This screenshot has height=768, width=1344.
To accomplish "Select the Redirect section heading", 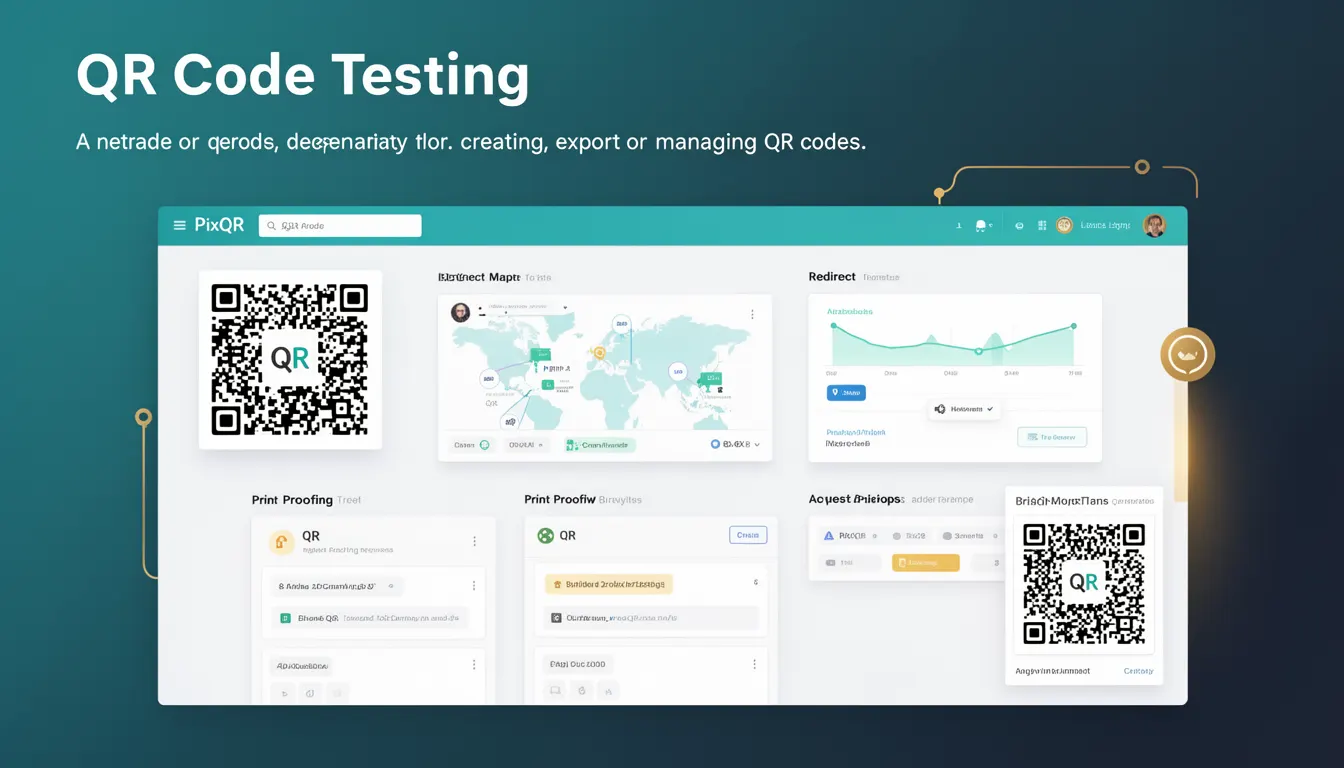I will click(x=832, y=277).
